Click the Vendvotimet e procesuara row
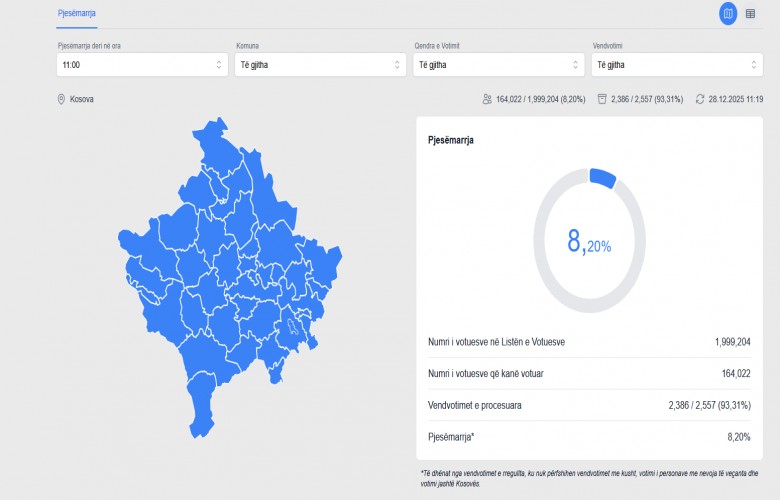Image resolution: width=780 pixels, height=500 pixels. pyautogui.click(x=589, y=405)
